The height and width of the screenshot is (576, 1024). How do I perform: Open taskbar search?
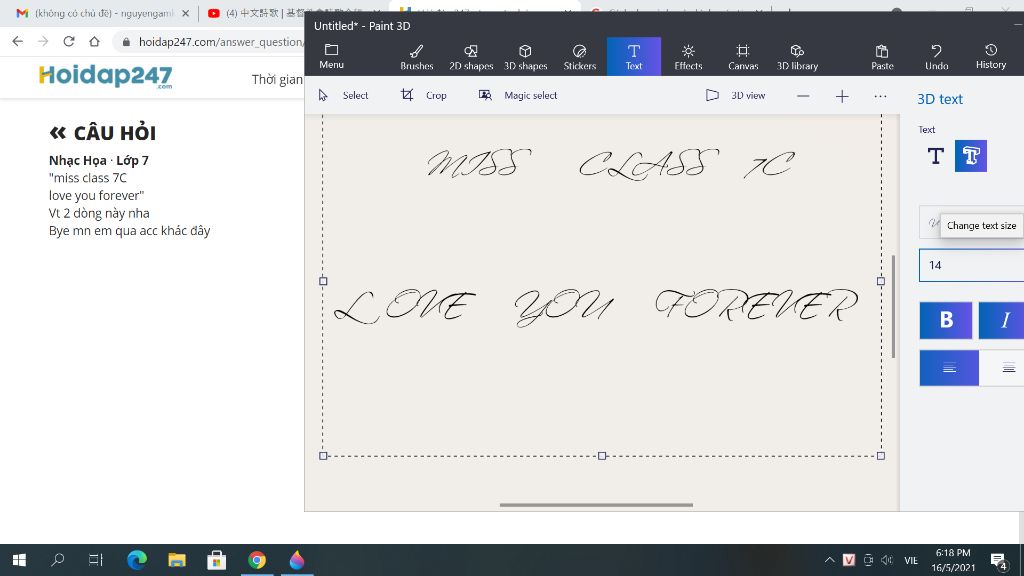coord(57,560)
